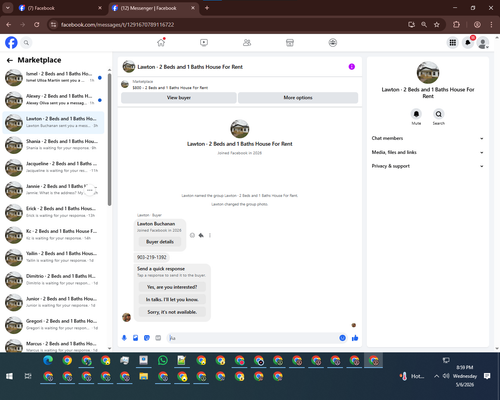Select the (12) Messenger | Facebook tab

pos(153,8)
